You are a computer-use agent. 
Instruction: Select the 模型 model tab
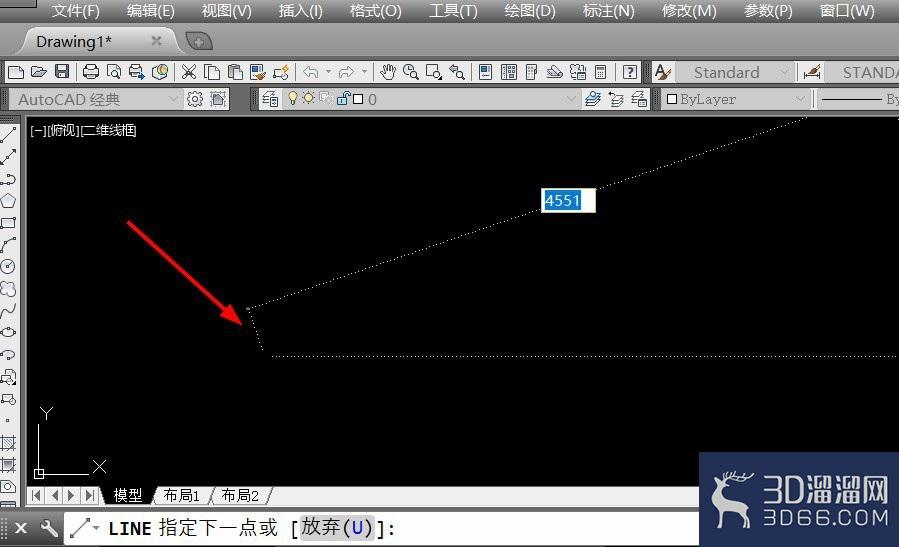127,495
